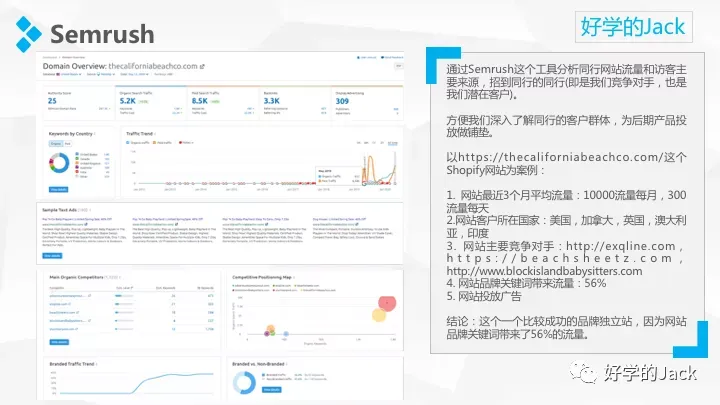Toggle the Organic traffic checkbox in Traffic Trend
This screenshot has width=720, height=405.
[x=128, y=143]
